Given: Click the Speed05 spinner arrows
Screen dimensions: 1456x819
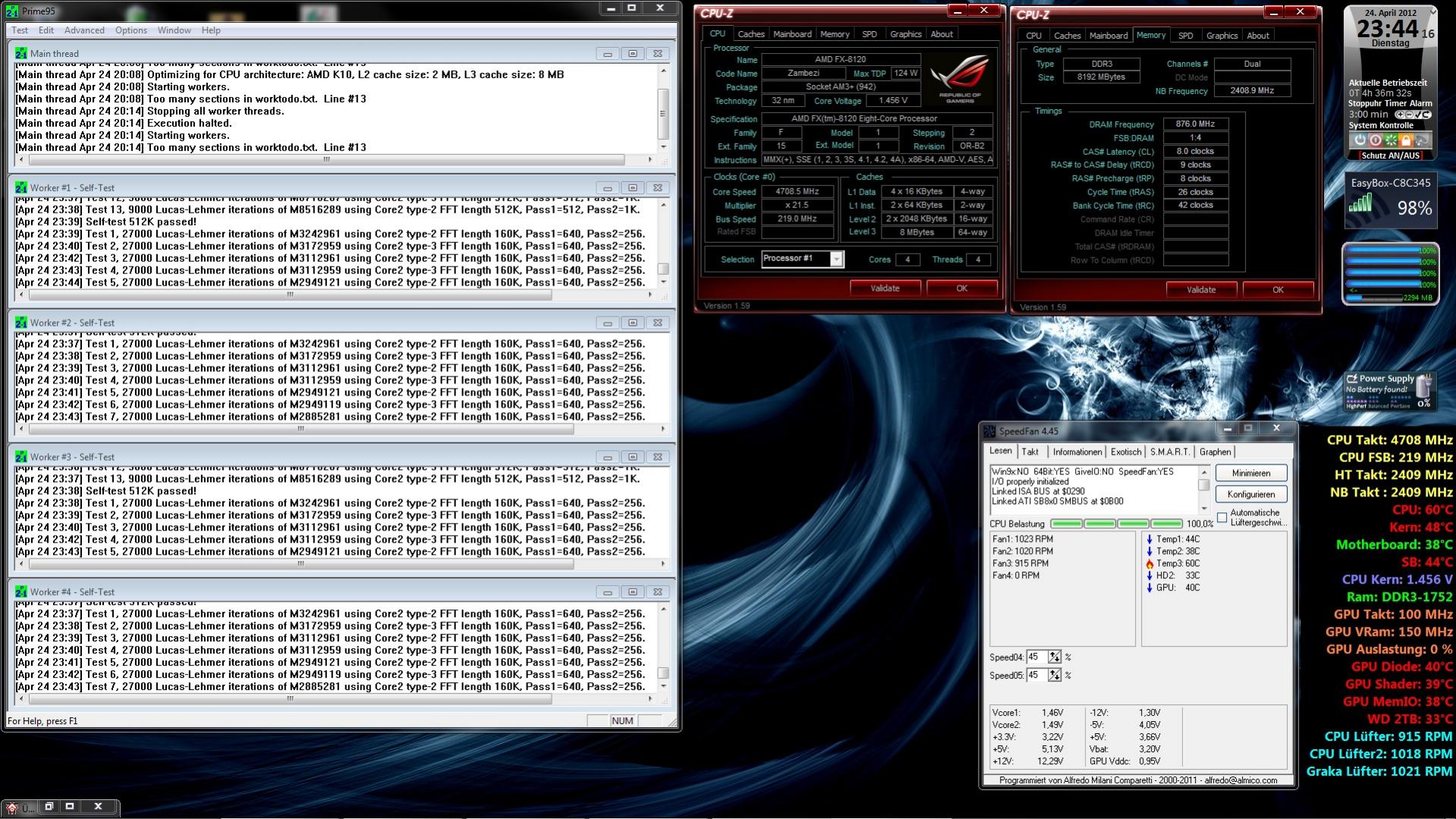Looking at the screenshot, I should 1055,676.
